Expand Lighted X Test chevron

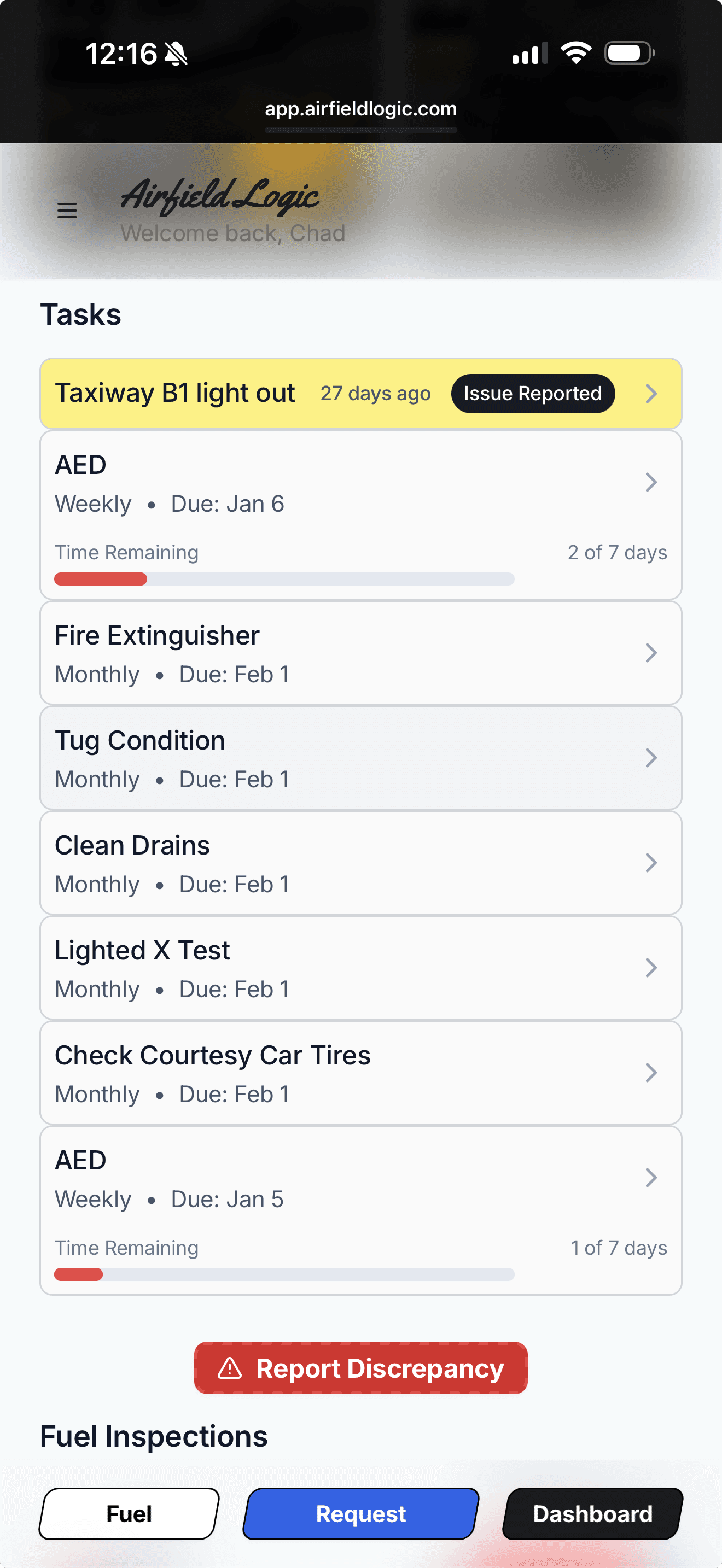click(651, 968)
